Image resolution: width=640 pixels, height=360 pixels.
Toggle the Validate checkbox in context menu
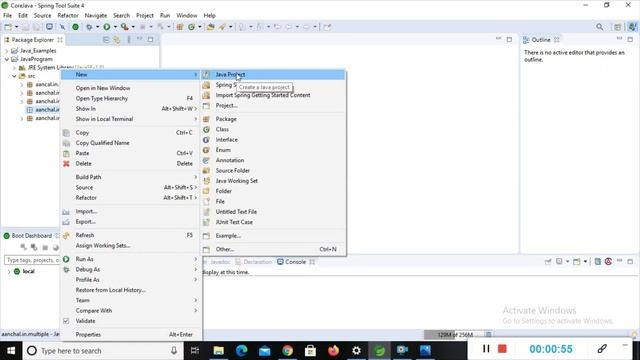(x=66, y=321)
